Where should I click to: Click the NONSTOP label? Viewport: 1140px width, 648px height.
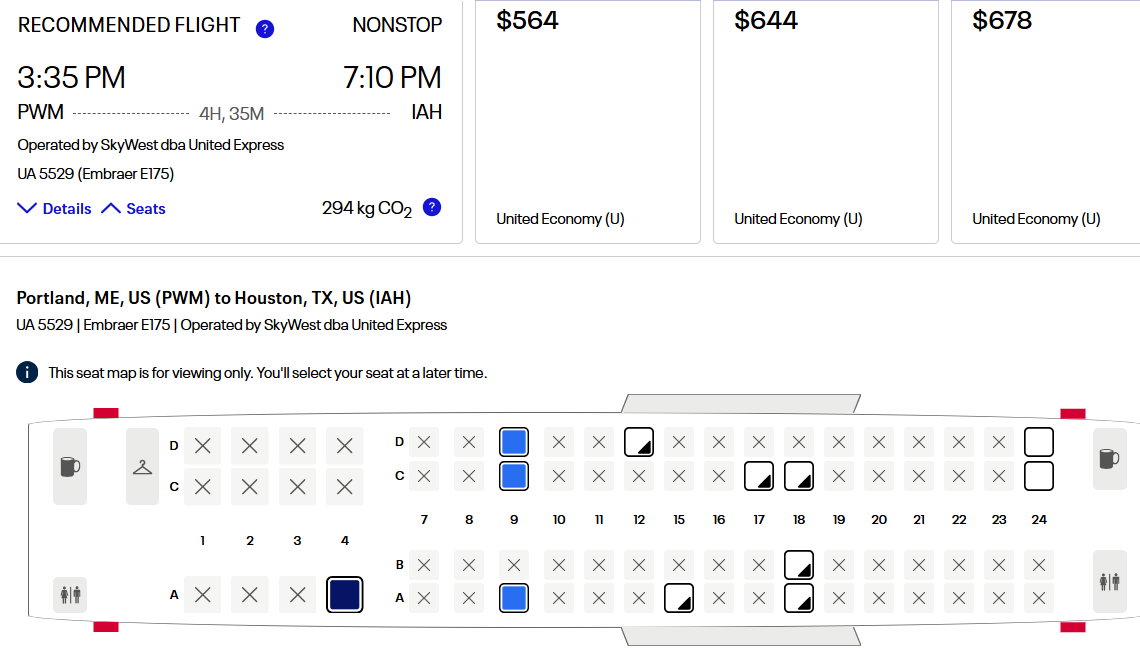tap(397, 25)
